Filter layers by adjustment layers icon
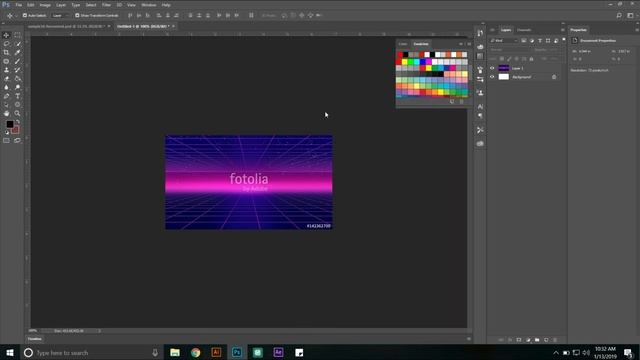Viewport: 640px width, 360px height. [x=532, y=41]
